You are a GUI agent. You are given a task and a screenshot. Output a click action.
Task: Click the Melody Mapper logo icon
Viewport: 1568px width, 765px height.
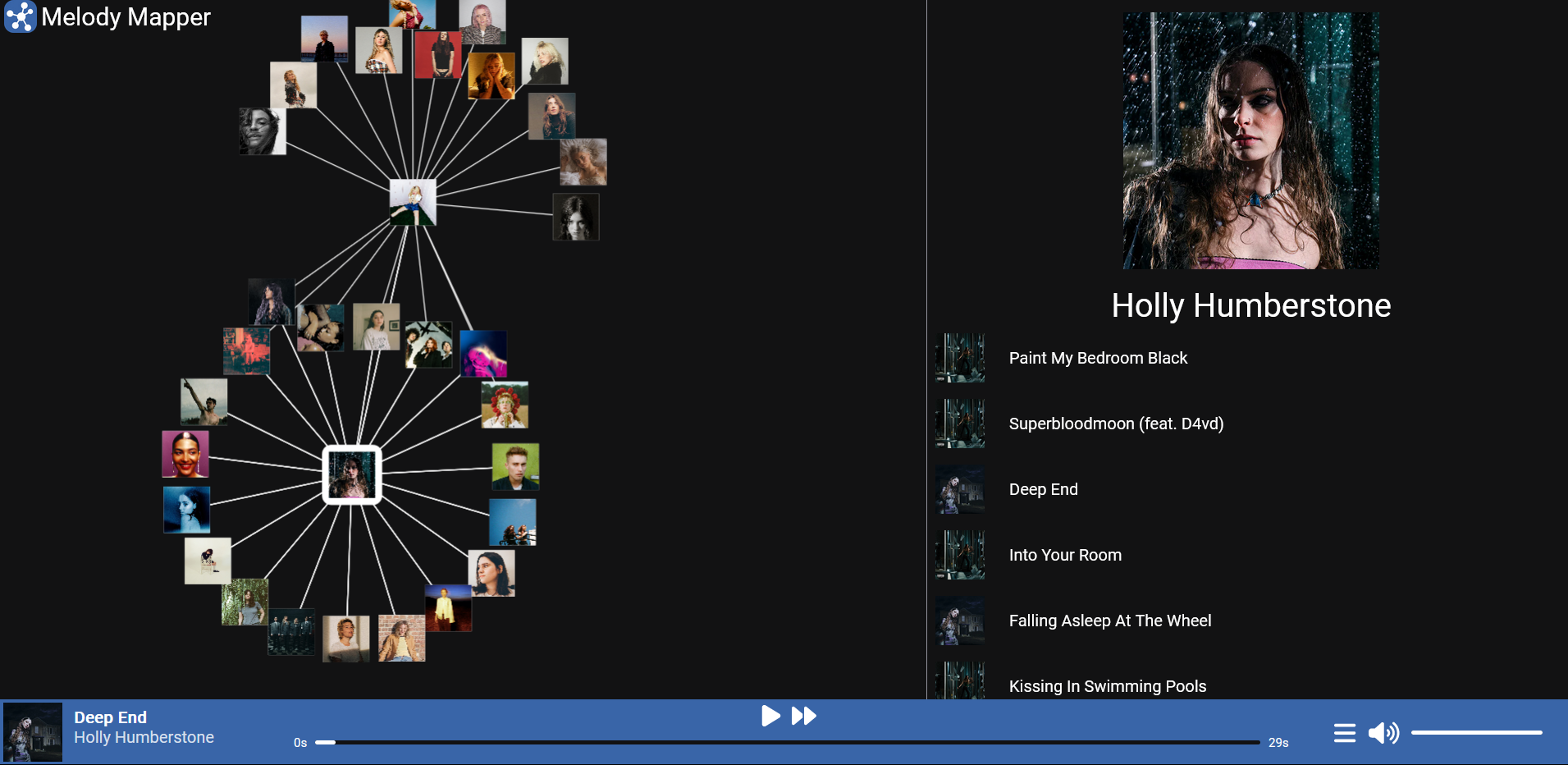coord(20,16)
